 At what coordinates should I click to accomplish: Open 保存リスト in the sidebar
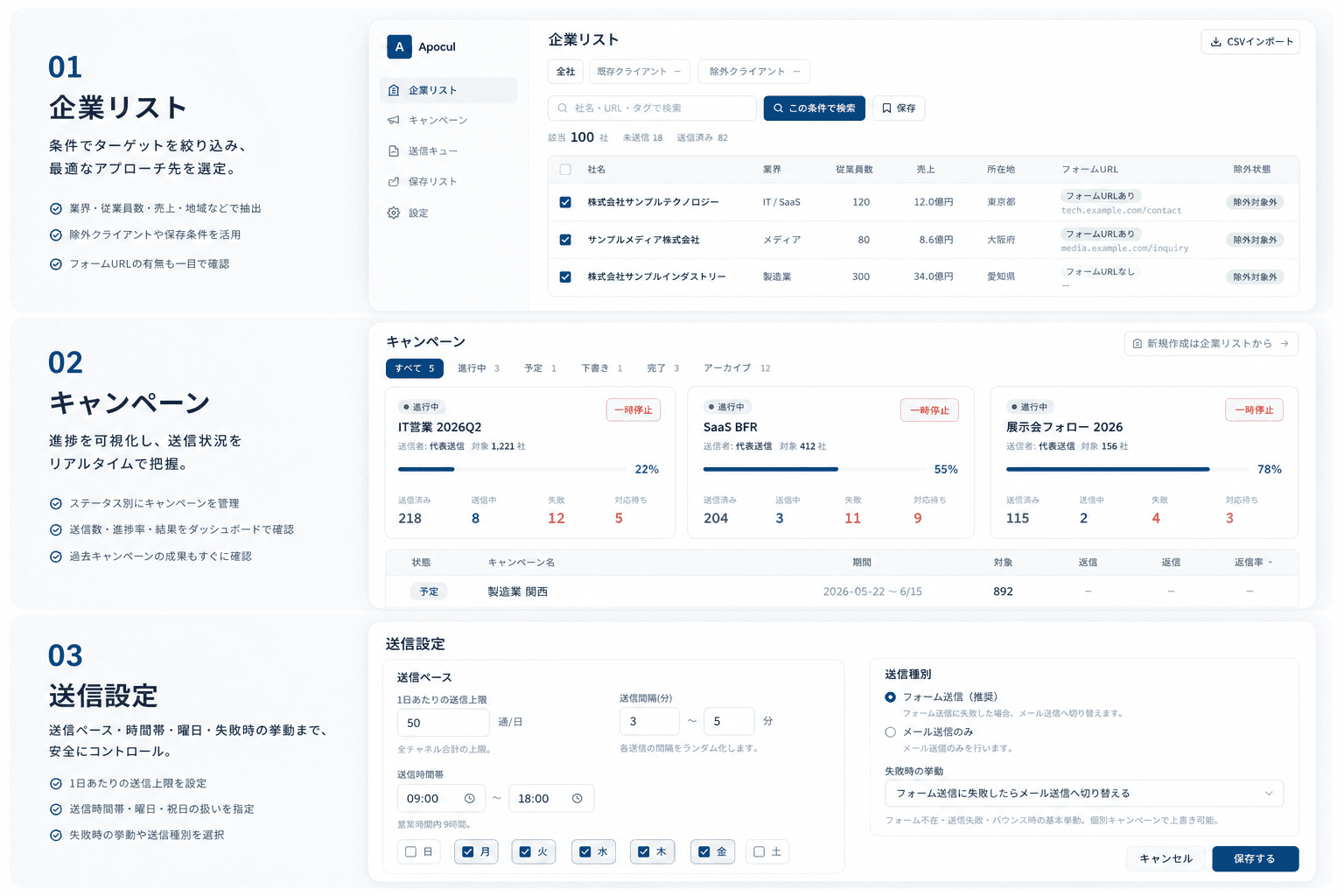448,181
